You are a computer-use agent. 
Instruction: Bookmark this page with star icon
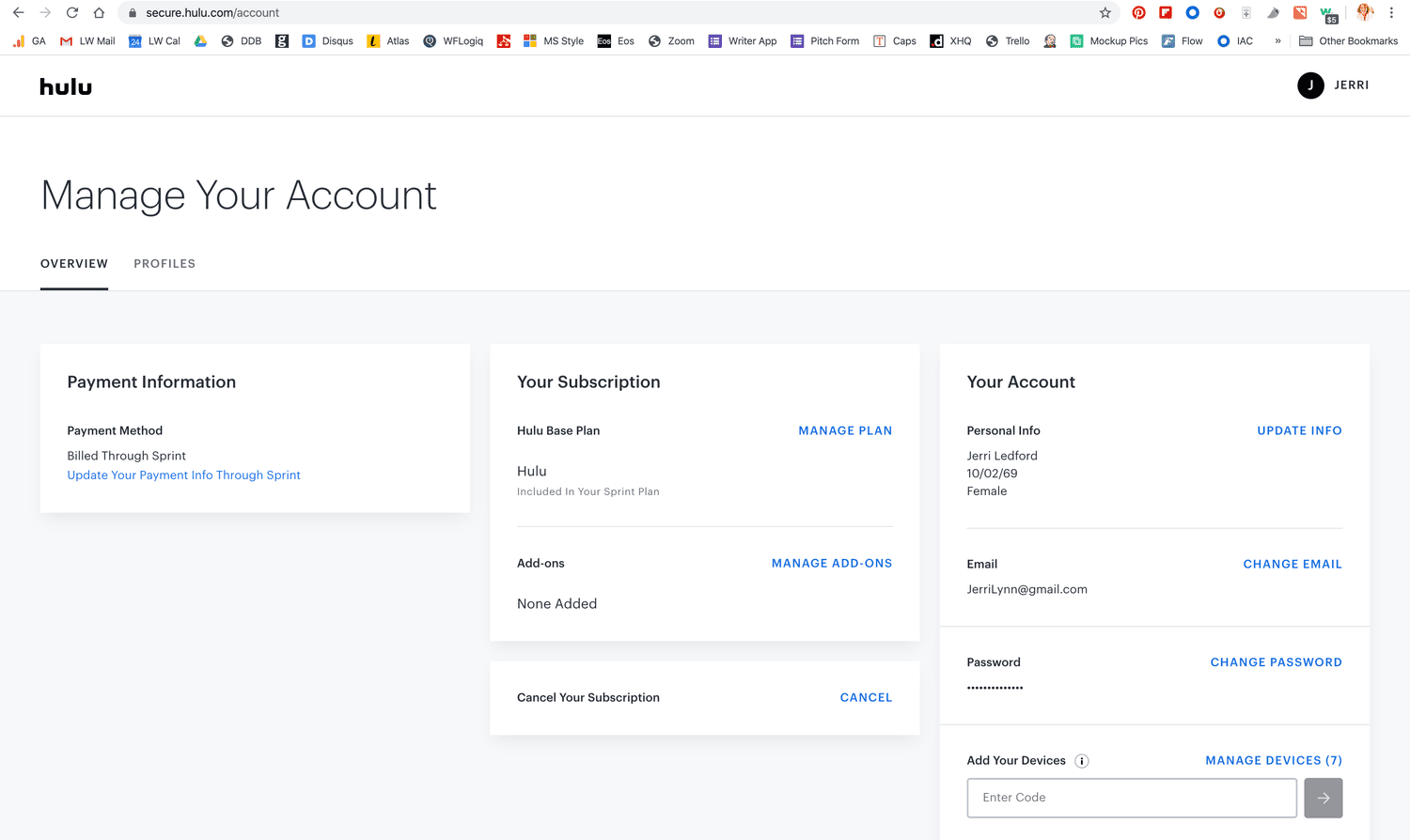point(1105,13)
